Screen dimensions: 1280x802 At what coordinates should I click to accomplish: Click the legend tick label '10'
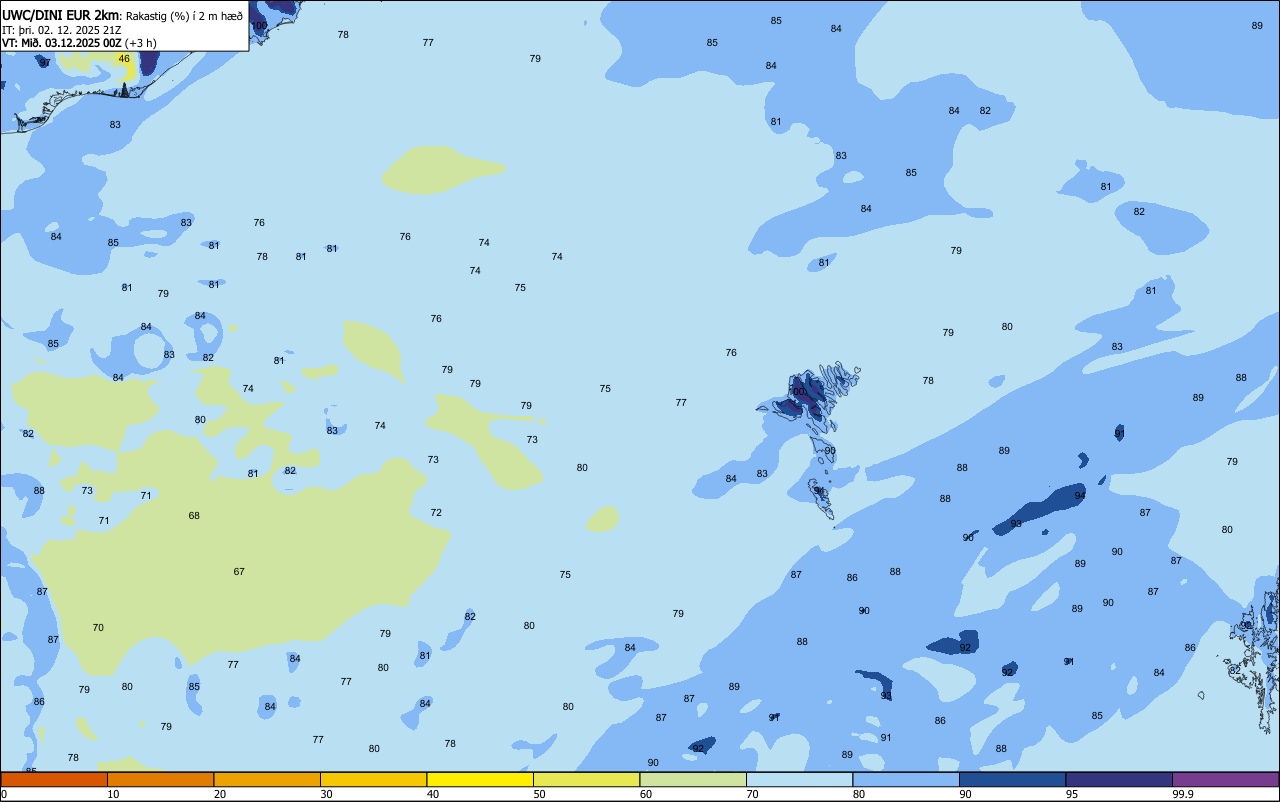click(113, 794)
